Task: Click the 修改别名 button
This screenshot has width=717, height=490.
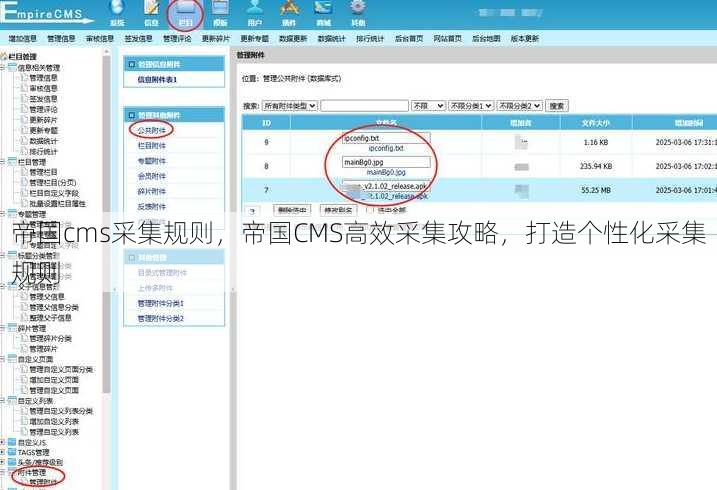Action: (x=338, y=210)
